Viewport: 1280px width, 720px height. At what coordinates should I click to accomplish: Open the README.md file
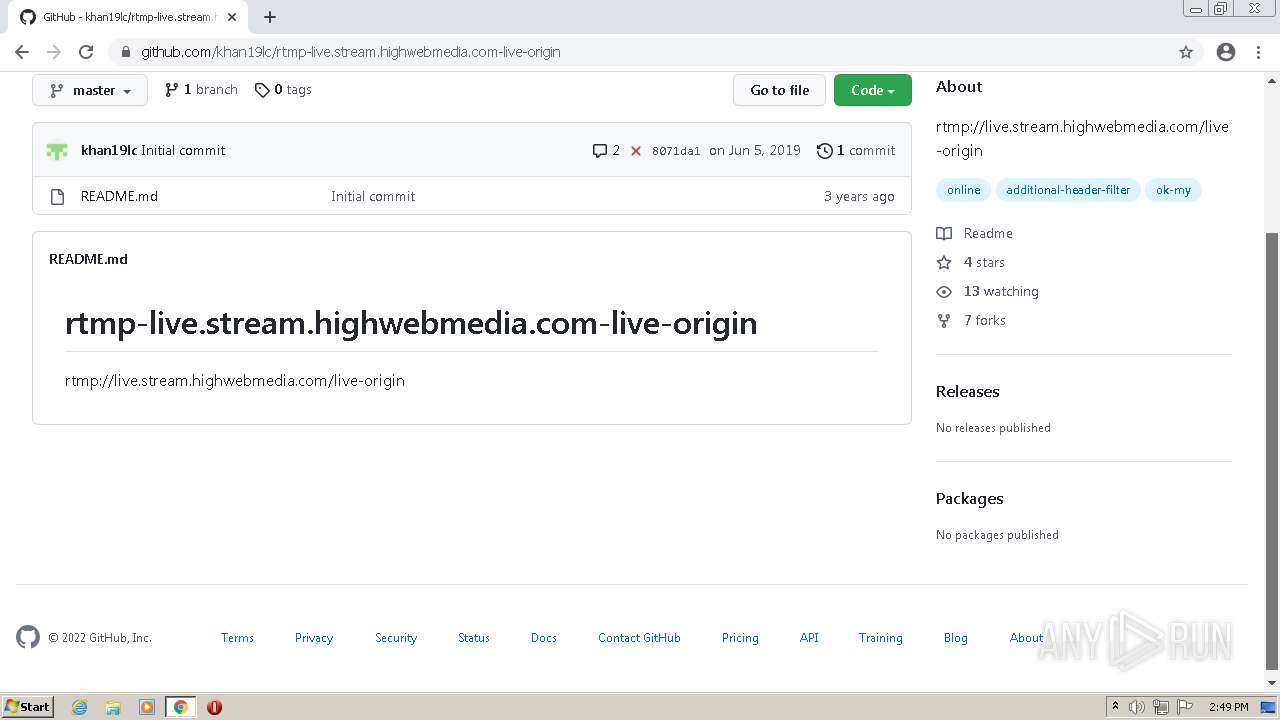[119, 196]
